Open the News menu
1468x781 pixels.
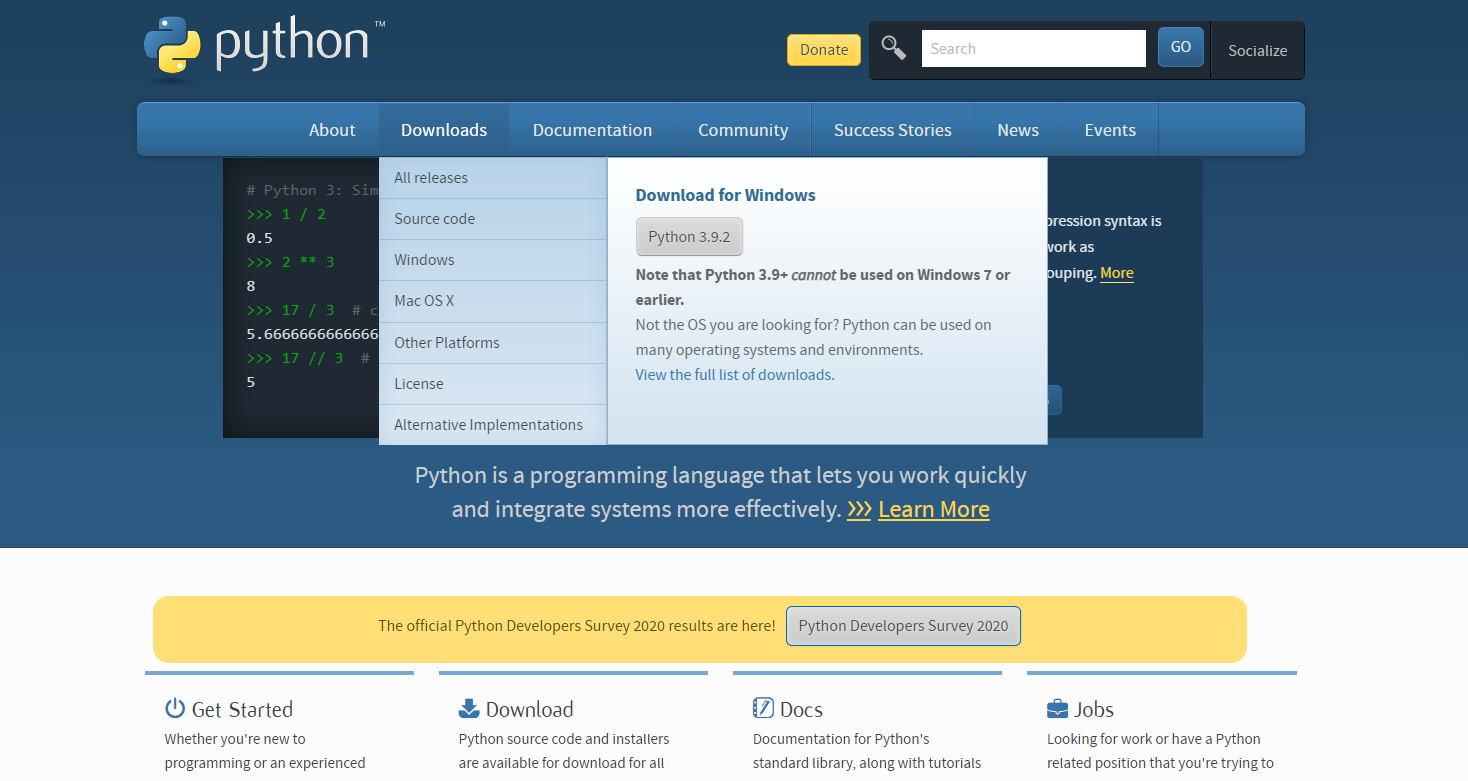coord(1018,130)
